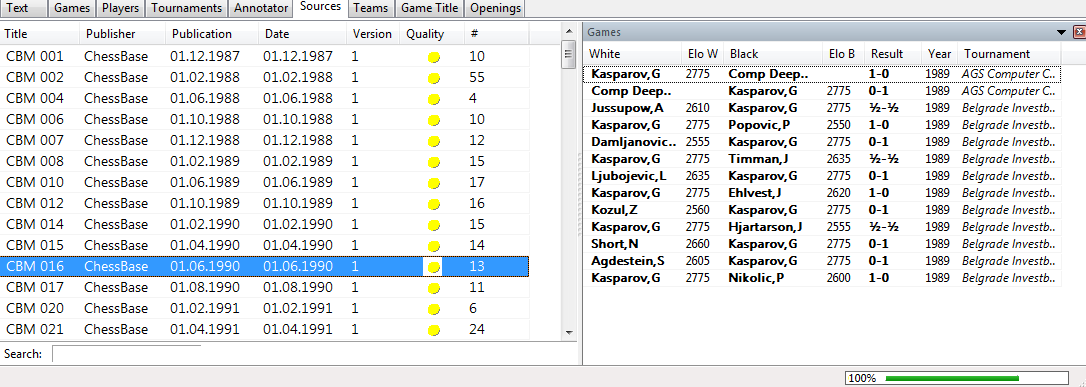This screenshot has width=1086, height=387.
Task: Select the Short,N versus Kasparov,G game
Action: (821, 244)
